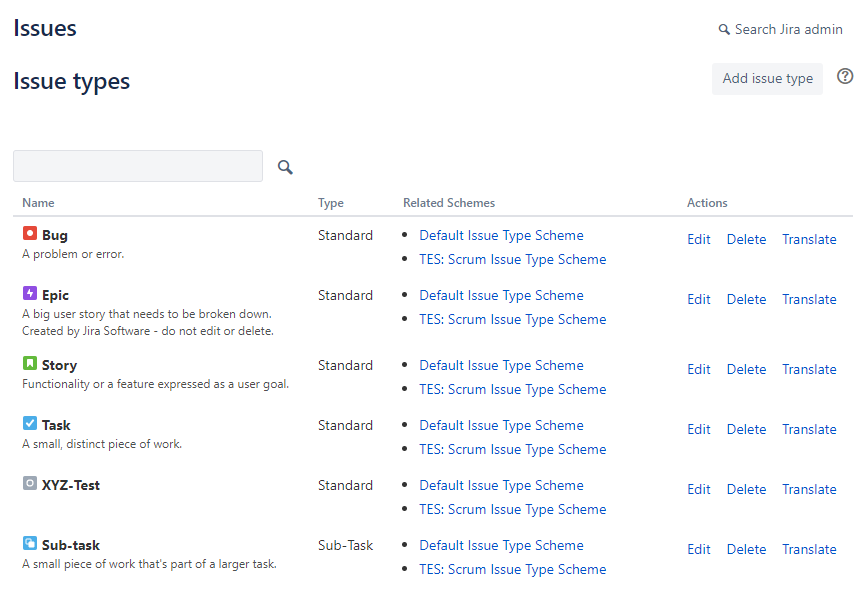
Task: Open Default Issue Type Scheme for Bug
Action: pos(501,236)
